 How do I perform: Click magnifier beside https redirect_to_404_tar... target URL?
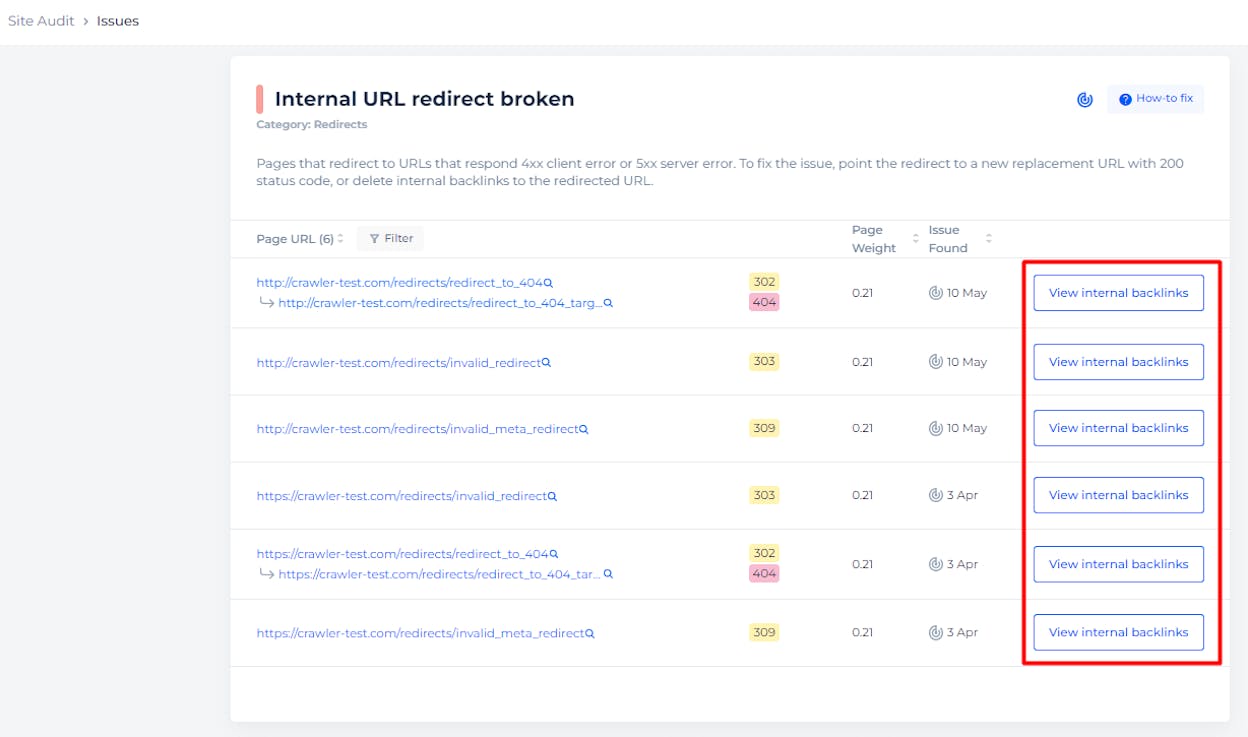[x=608, y=574]
